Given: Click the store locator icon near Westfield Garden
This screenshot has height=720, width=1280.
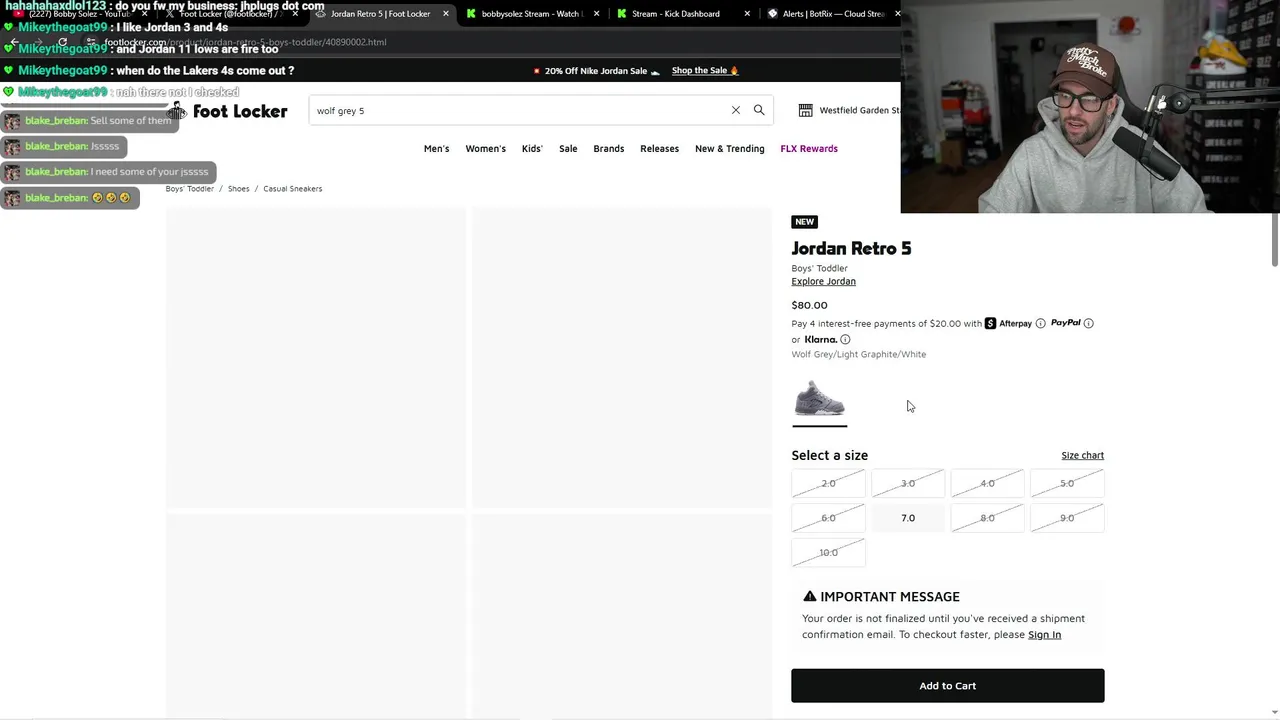Looking at the screenshot, I should coord(806,110).
